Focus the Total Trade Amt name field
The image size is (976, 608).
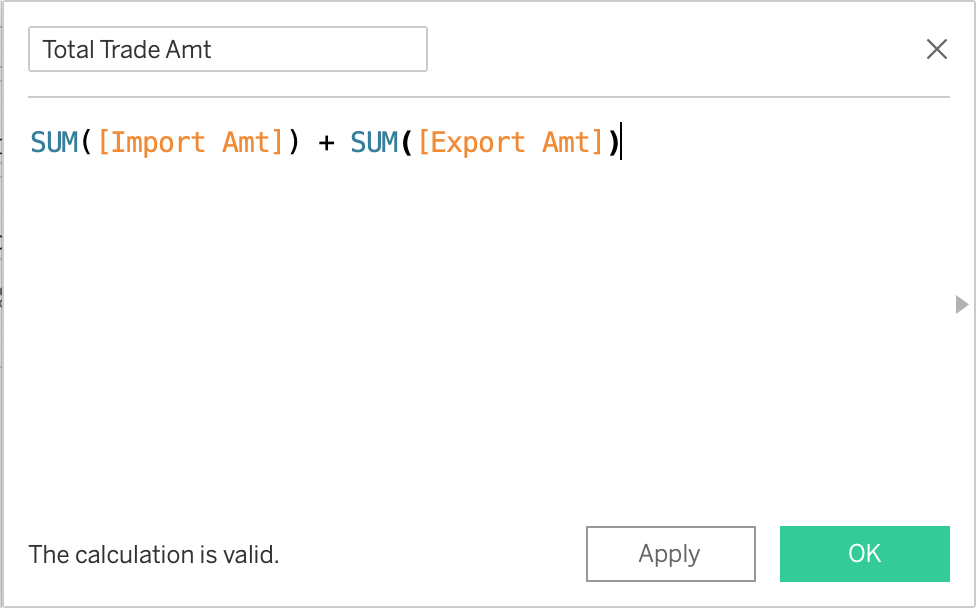pyautogui.click(x=227, y=49)
